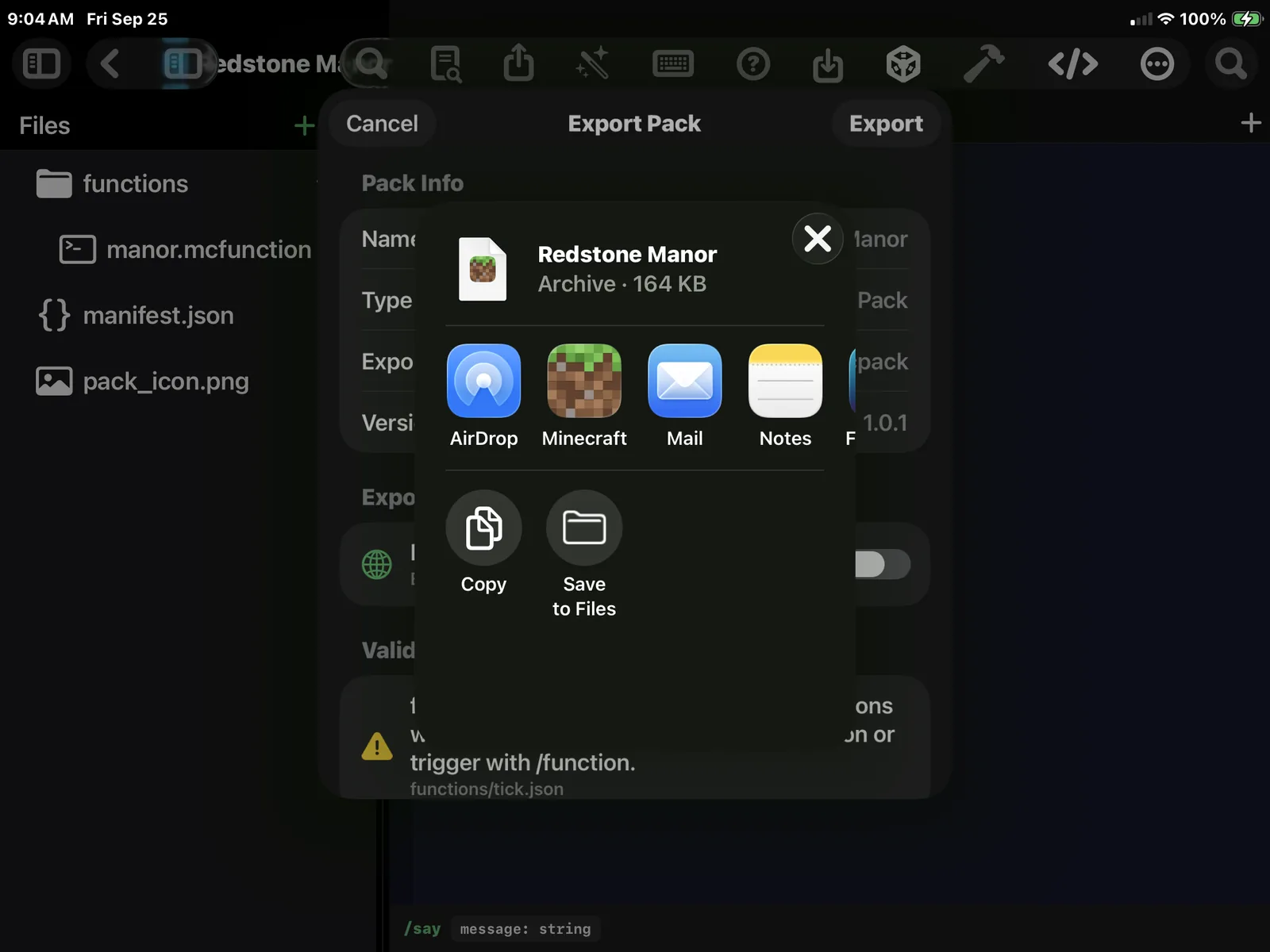
Task: Tap the Redstone Manor archive thumbnail
Action: pos(483,269)
